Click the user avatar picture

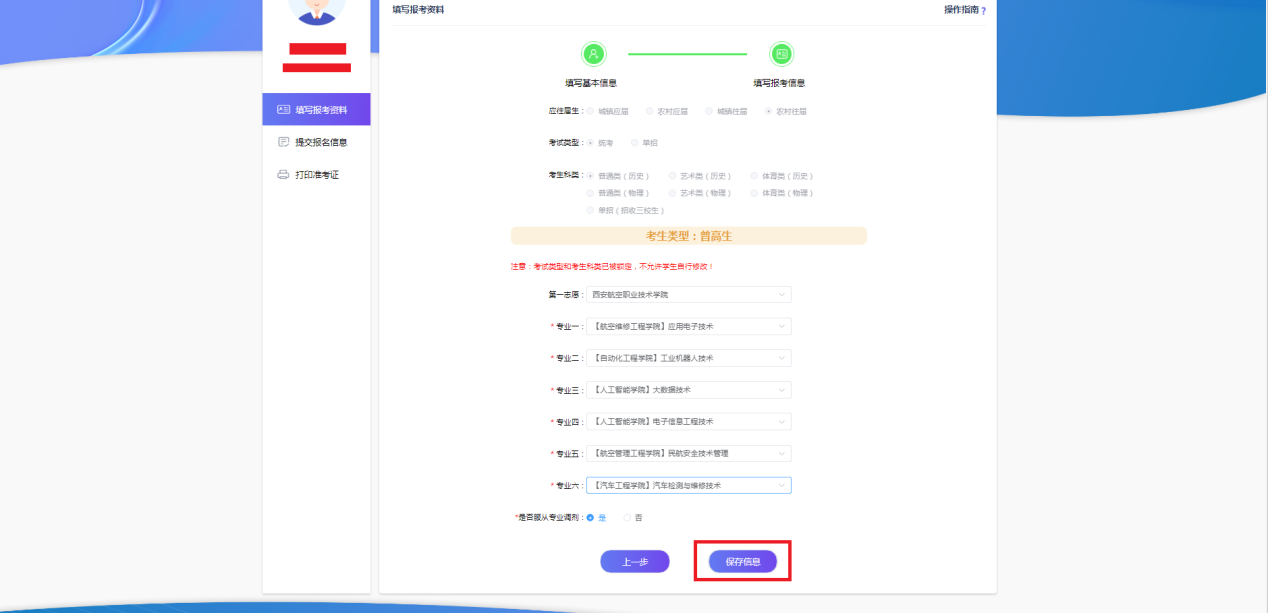point(316,8)
